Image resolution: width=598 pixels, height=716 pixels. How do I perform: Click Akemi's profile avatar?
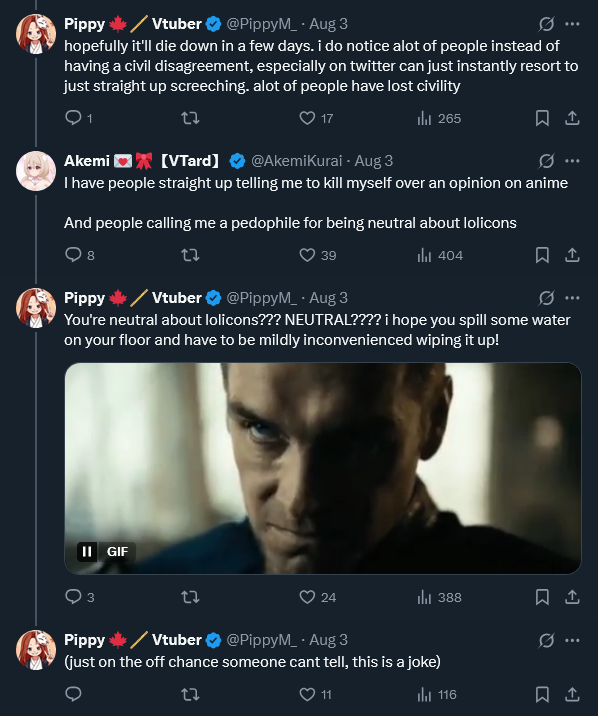click(36, 171)
